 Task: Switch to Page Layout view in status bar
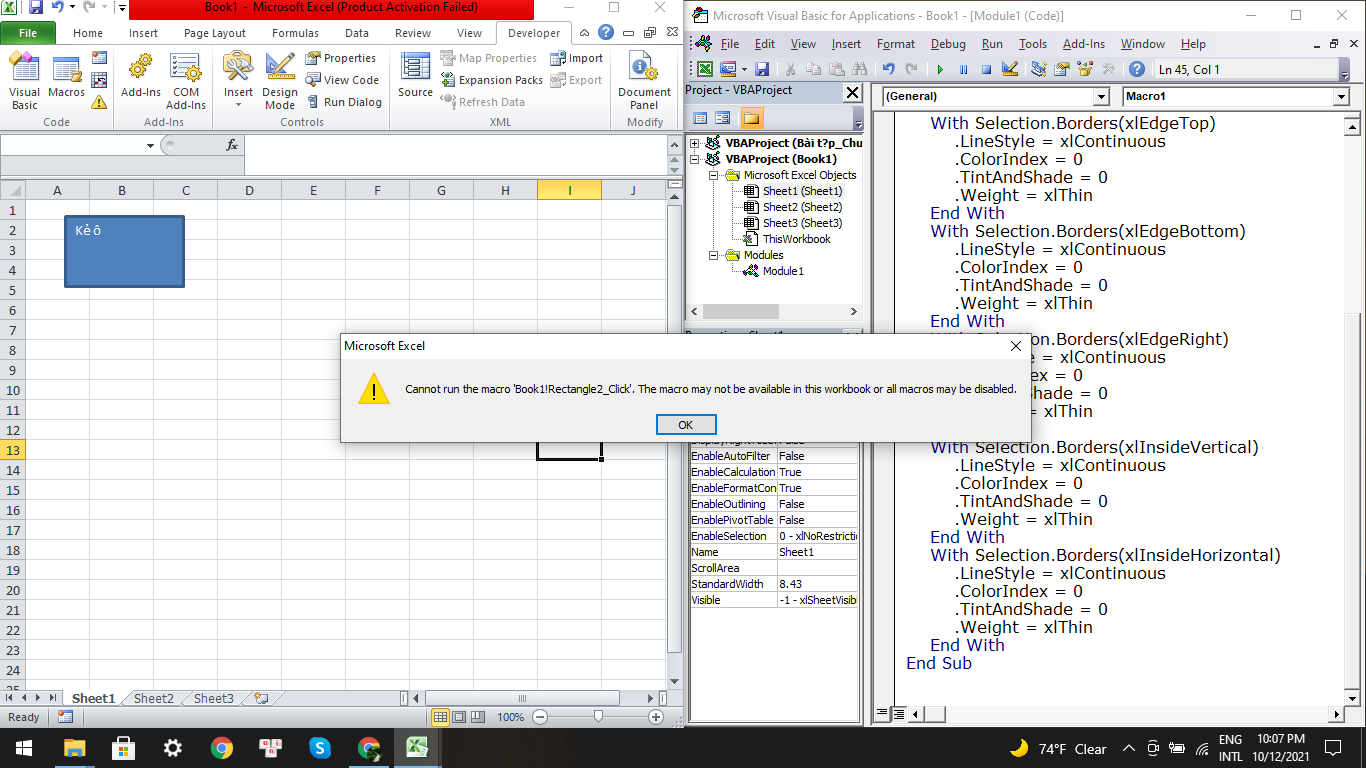click(459, 717)
